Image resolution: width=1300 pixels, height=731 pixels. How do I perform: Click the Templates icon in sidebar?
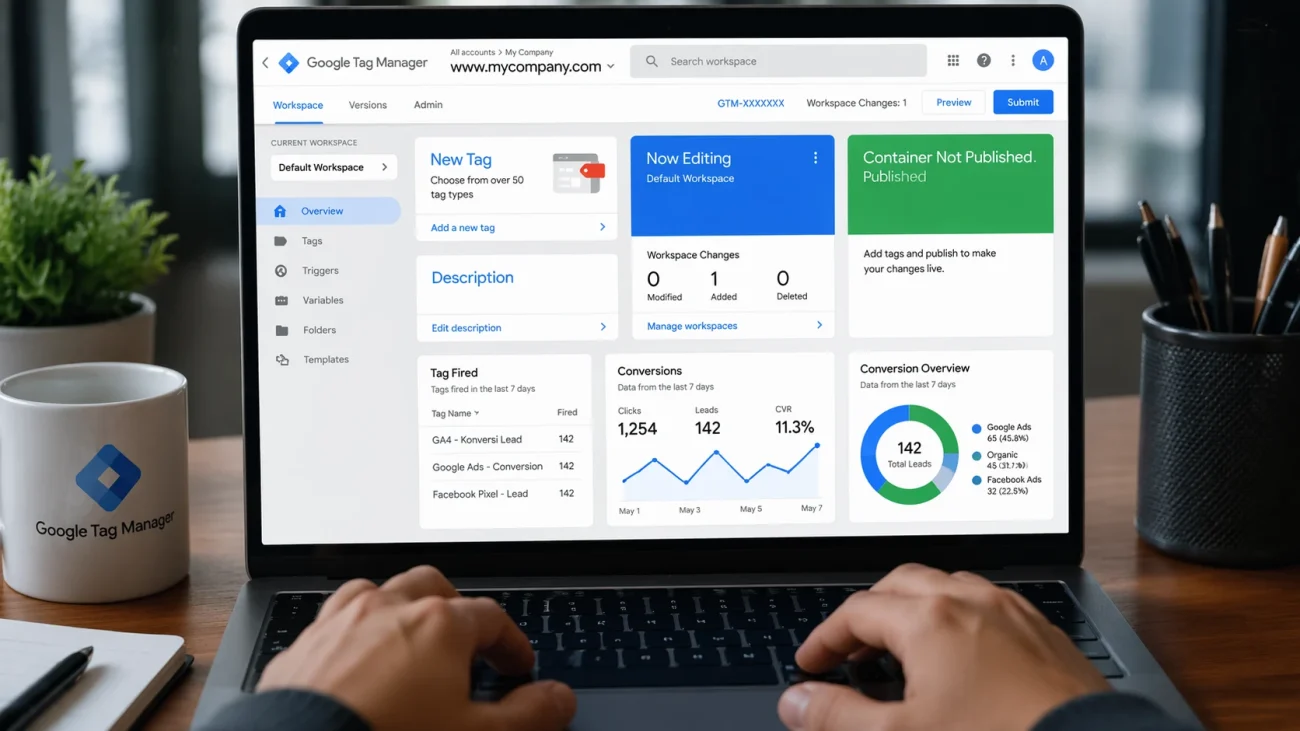tap(283, 360)
